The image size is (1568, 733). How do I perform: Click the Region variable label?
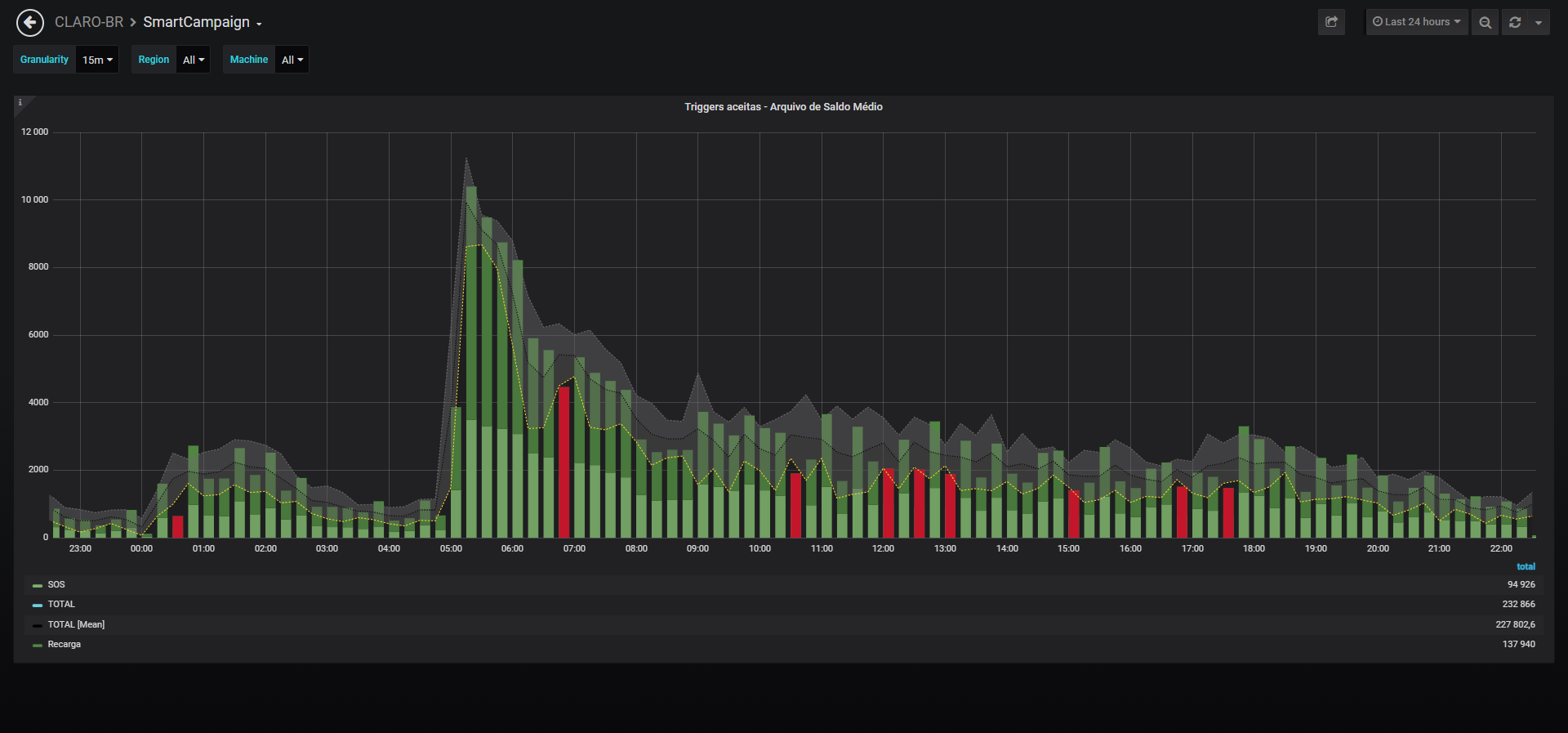[x=154, y=60]
